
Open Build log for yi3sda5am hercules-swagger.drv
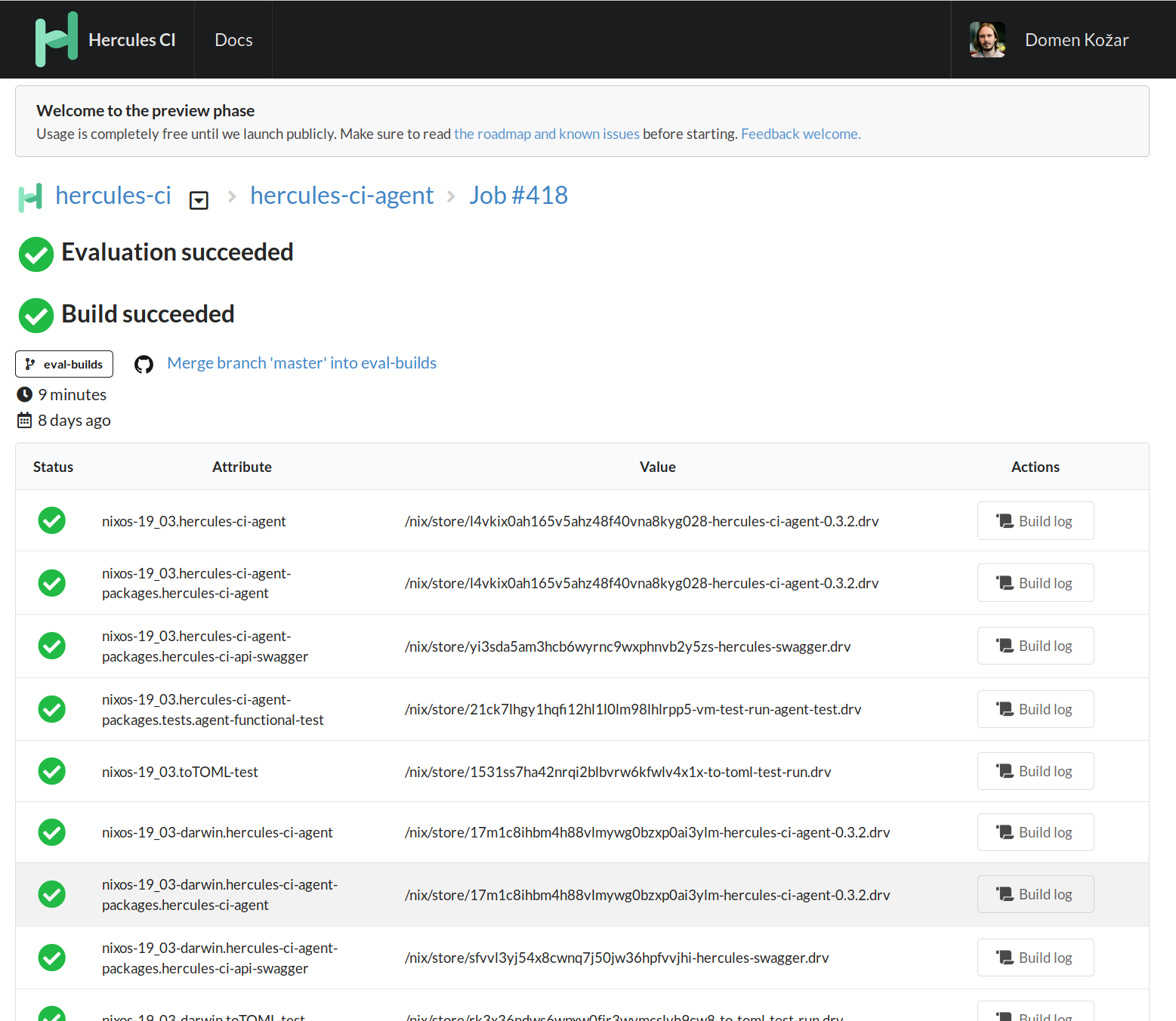coord(1036,646)
